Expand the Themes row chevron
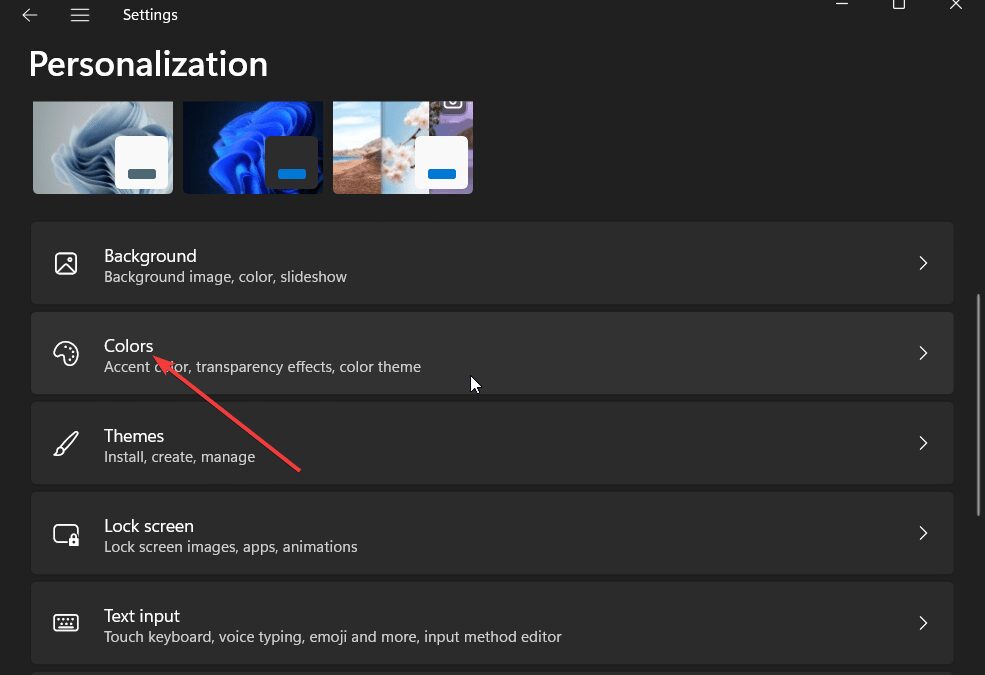The height and width of the screenshot is (675, 985). coord(922,443)
